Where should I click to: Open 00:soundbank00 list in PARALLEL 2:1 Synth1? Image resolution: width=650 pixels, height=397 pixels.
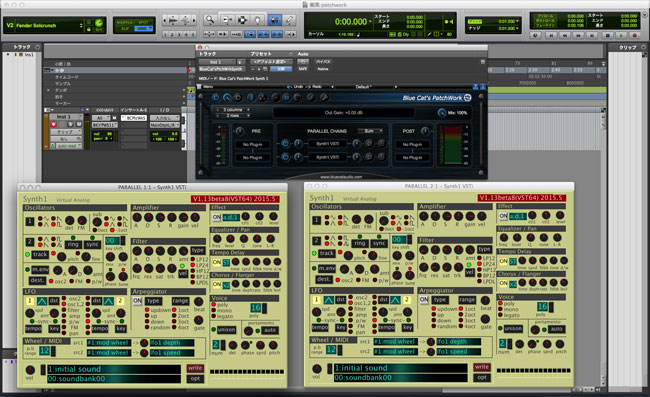[400, 378]
